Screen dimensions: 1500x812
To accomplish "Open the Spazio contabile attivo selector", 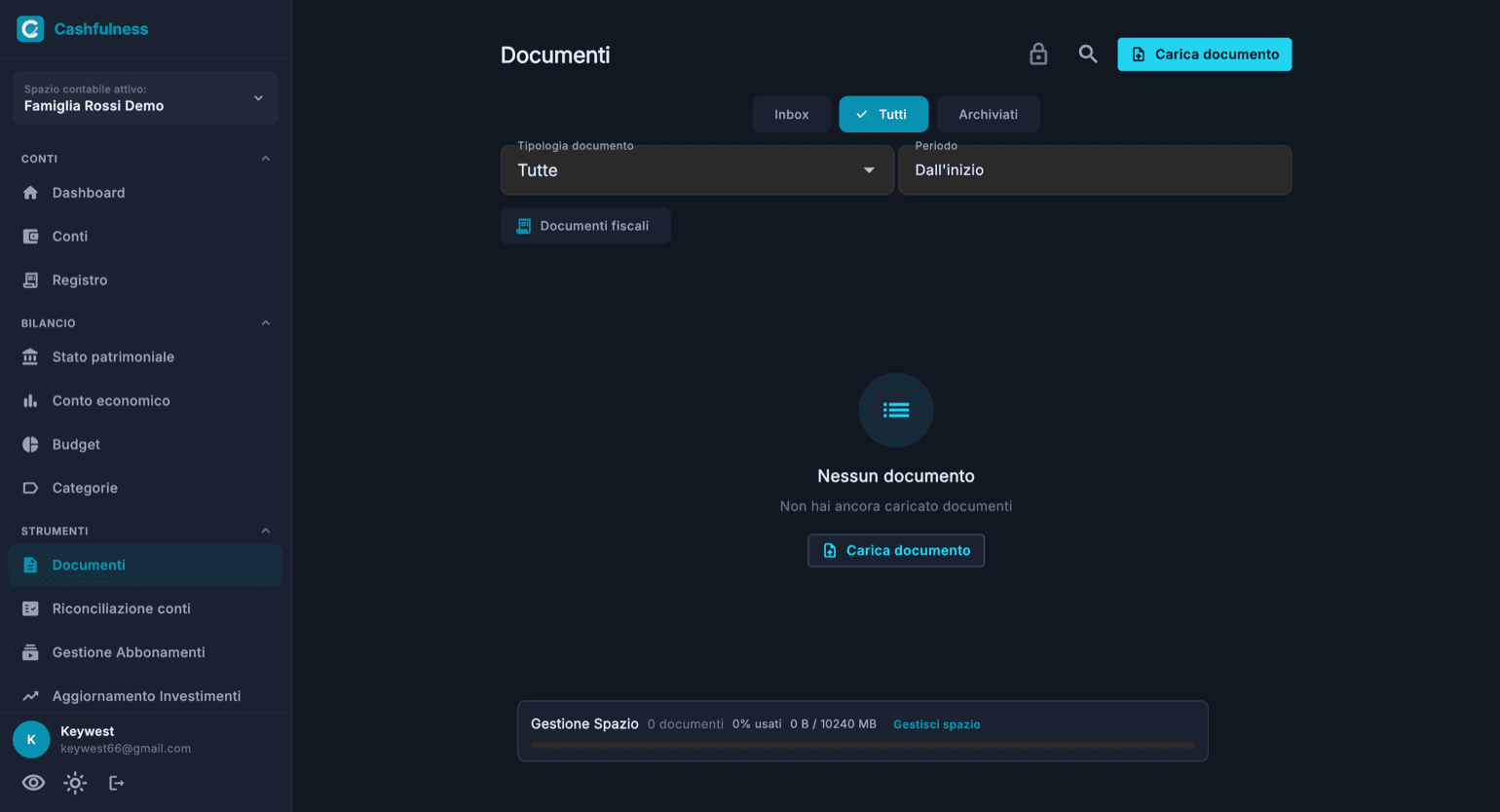I will [145, 98].
